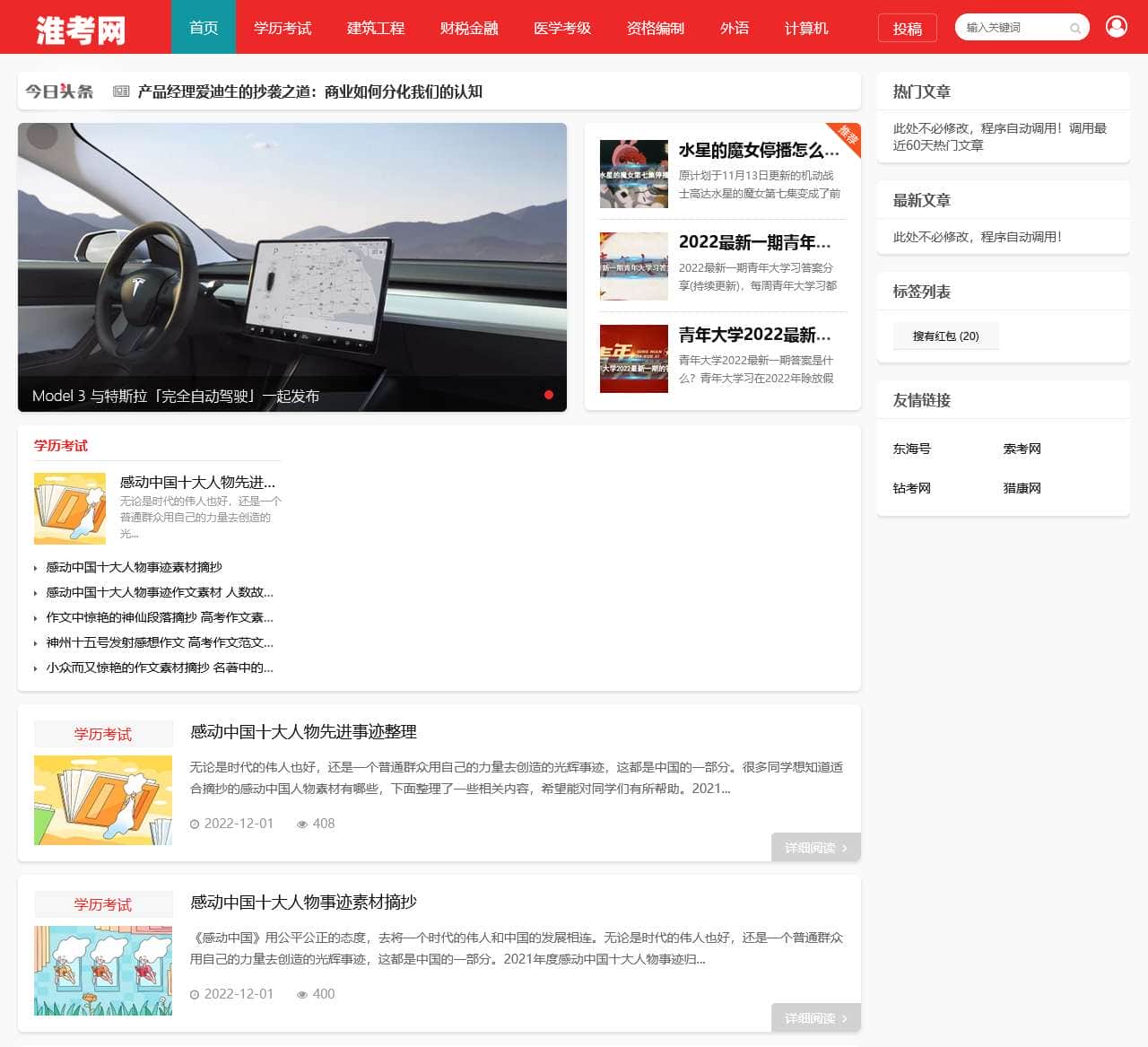Open list item 小众而又惊艳的作文素材摘抄
This screenshot has height=1047, width=1148.
tap(160, 667)
